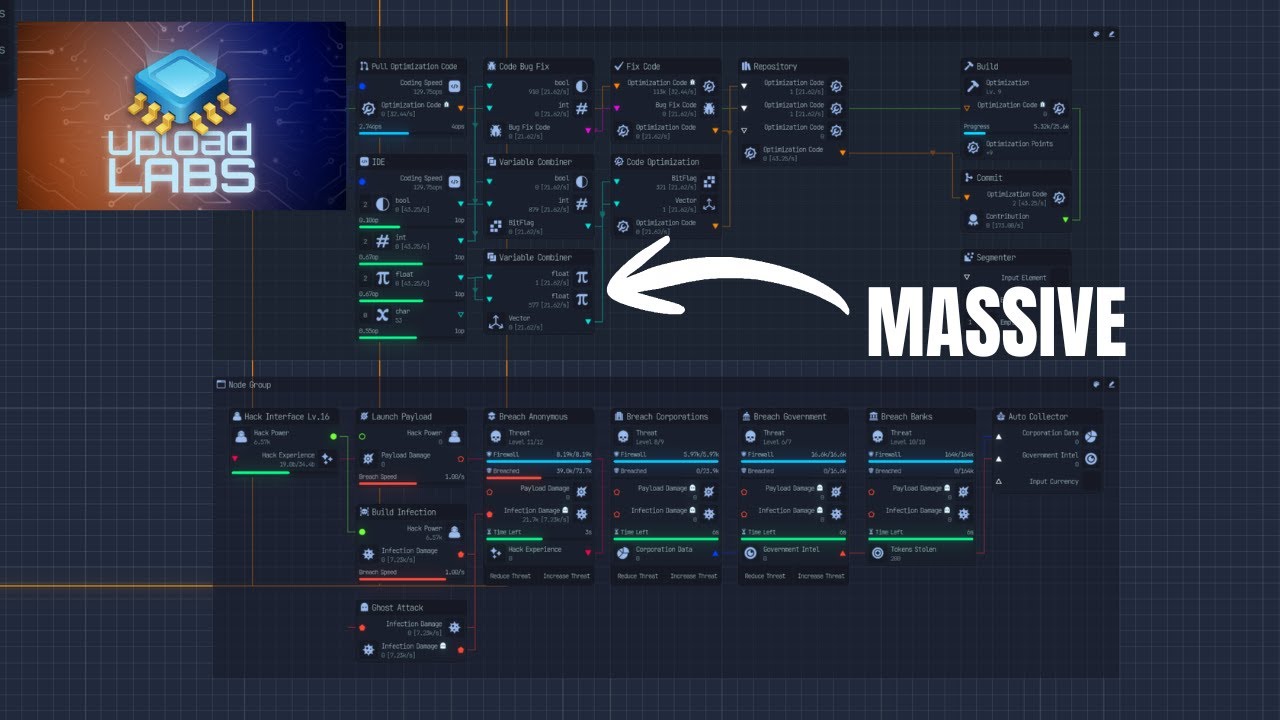1280x720 pixels.
Task: Click the Tokens Stolen icon in Breach Banks
Action: (877, 553)
